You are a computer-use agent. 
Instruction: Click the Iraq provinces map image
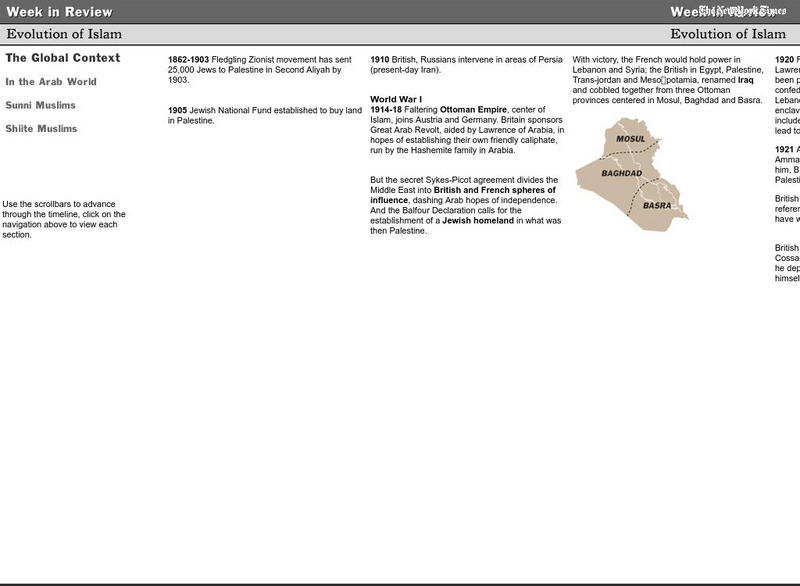click(x=632, y=174)
